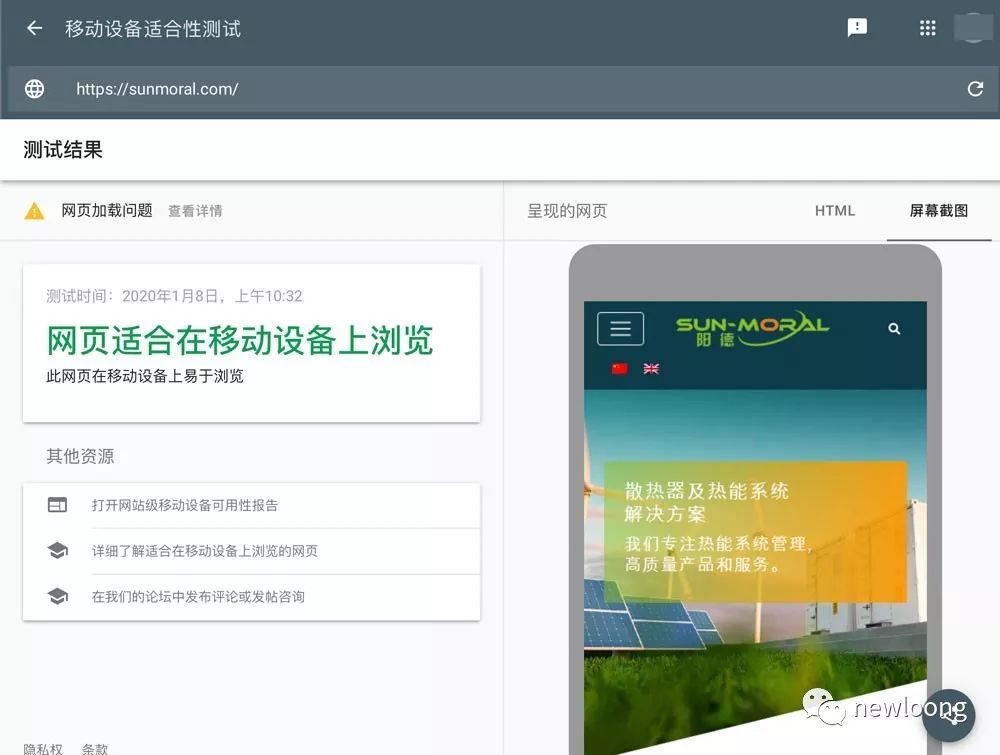This screenshot has width=1000, height=755.
Task: Switch to the HTML tab
Action: click(x=834, y=211)
